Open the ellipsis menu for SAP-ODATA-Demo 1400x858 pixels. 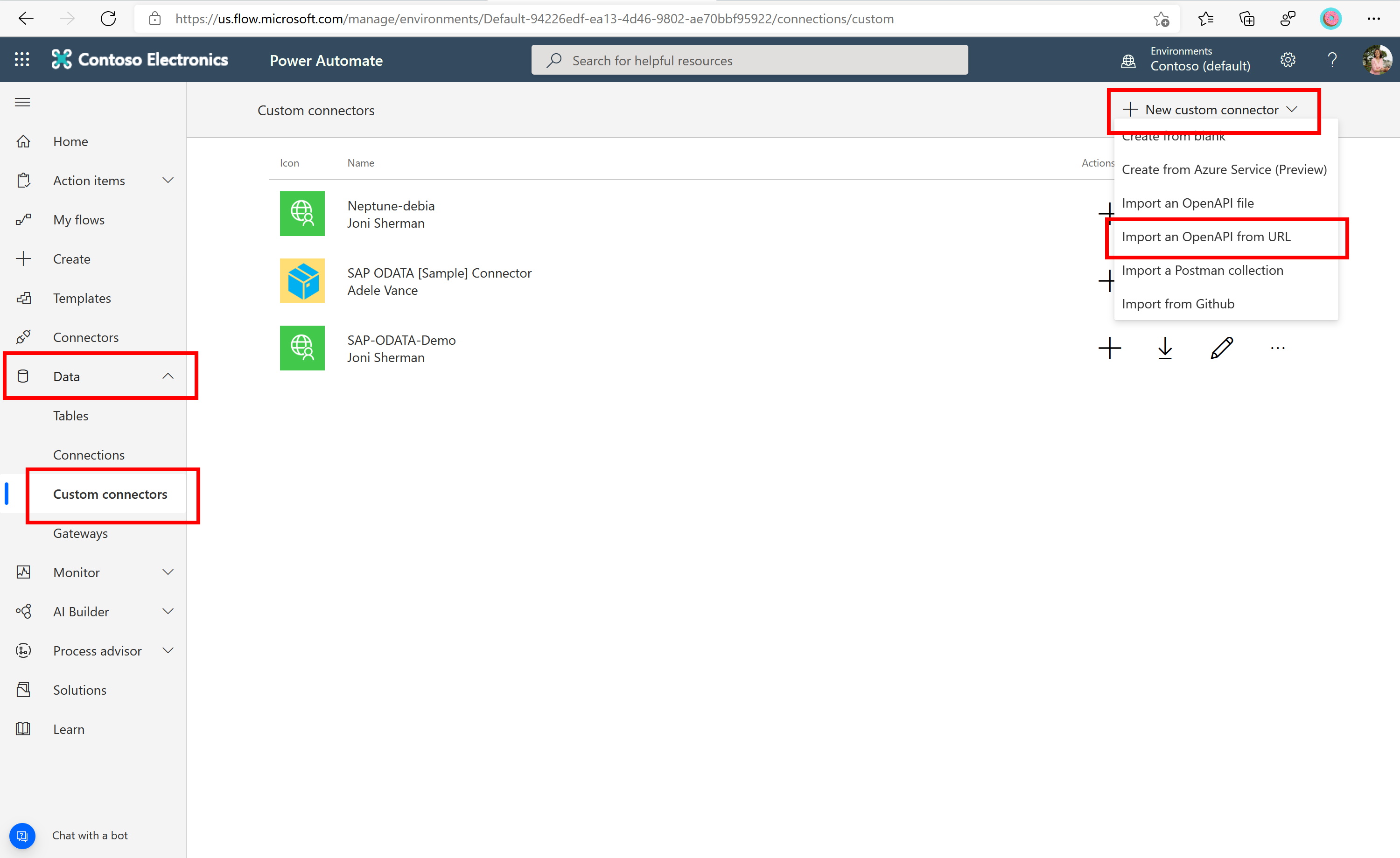[x=1277, y=349]
